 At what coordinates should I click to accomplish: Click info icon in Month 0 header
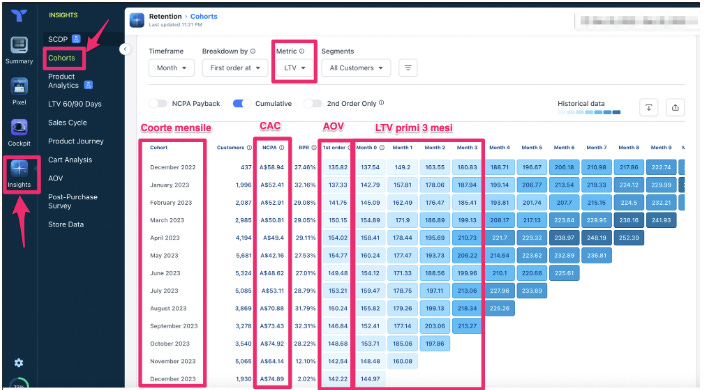tap(382, 147)
